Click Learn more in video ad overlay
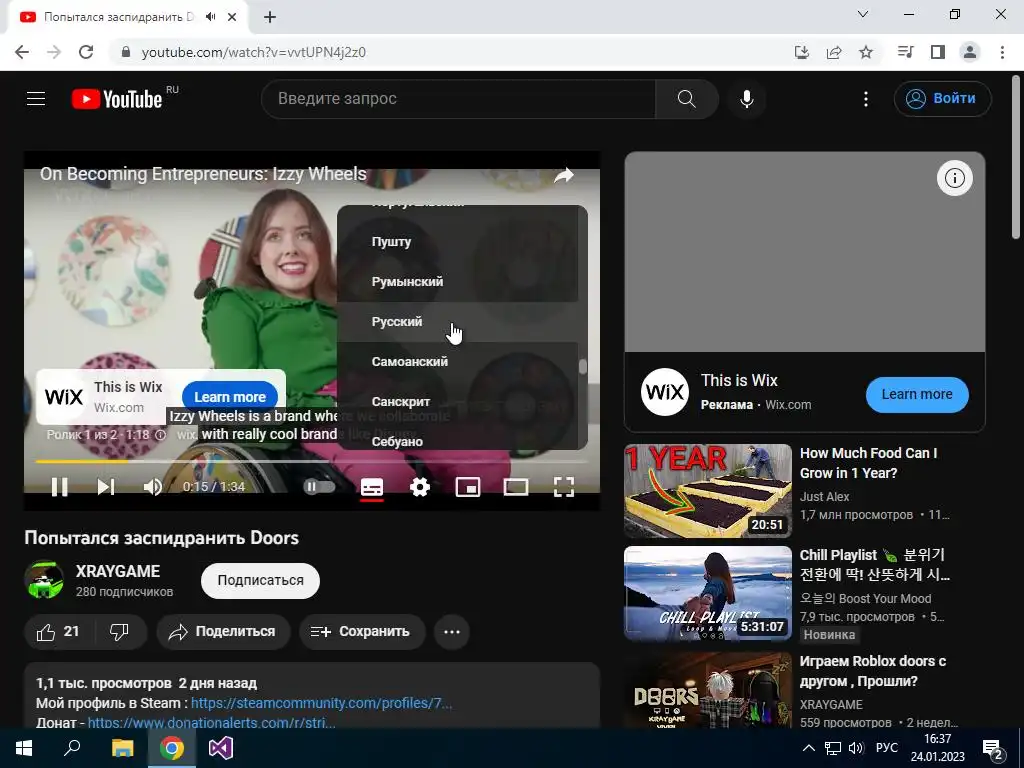1024x768 pixels. (x=230, y=397)
